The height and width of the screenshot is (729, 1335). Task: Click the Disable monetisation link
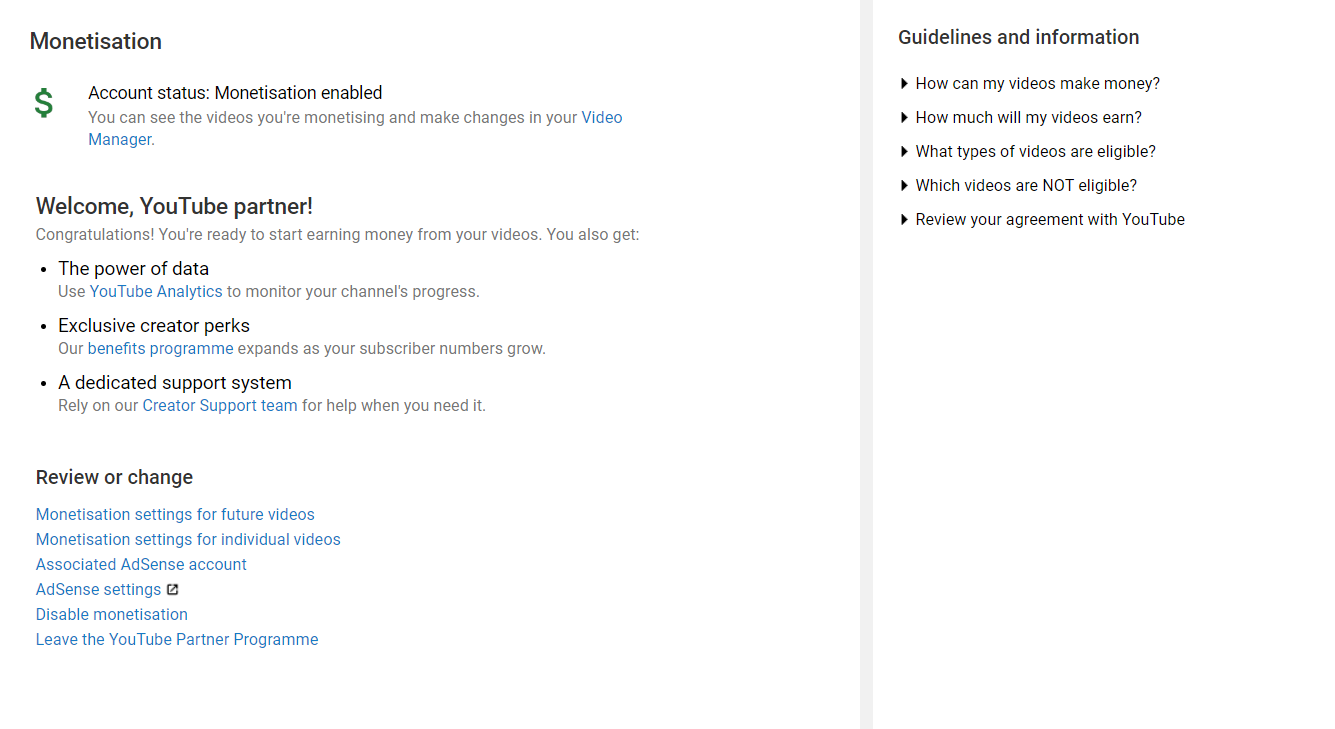112,615
